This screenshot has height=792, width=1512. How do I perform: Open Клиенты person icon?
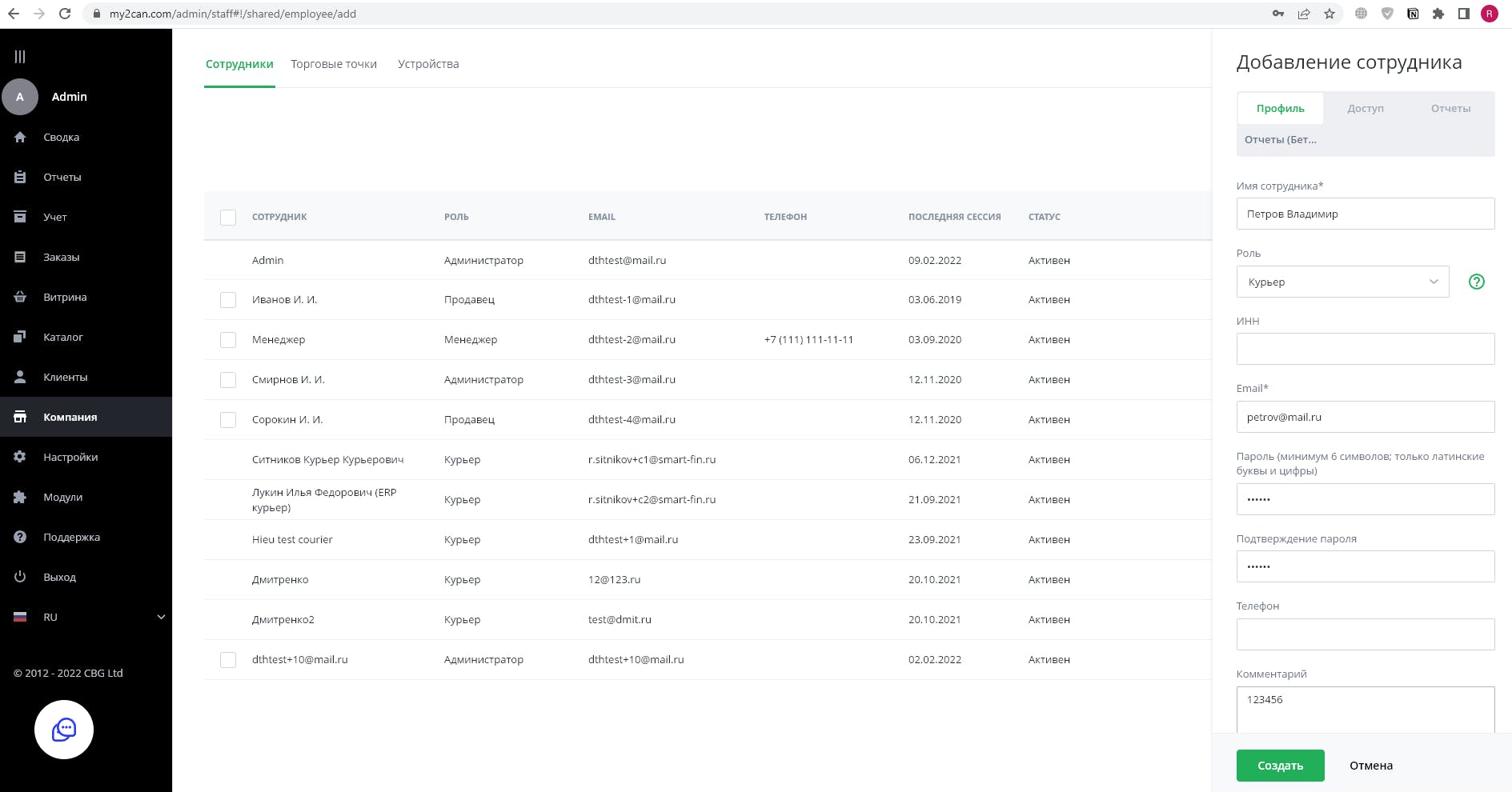coord(20,377)
